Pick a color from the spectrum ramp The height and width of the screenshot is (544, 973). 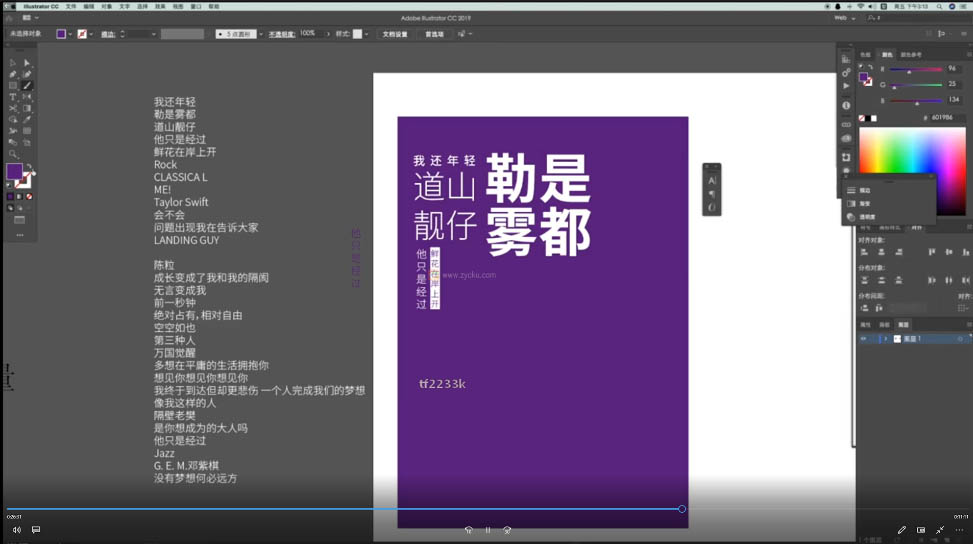coord(912,171)
